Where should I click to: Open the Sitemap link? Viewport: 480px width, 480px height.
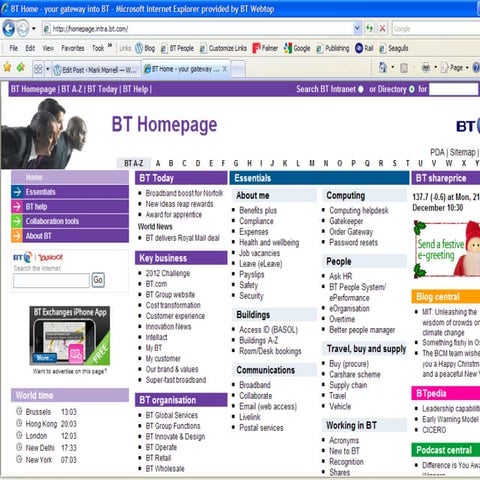(x=462, y=152)
